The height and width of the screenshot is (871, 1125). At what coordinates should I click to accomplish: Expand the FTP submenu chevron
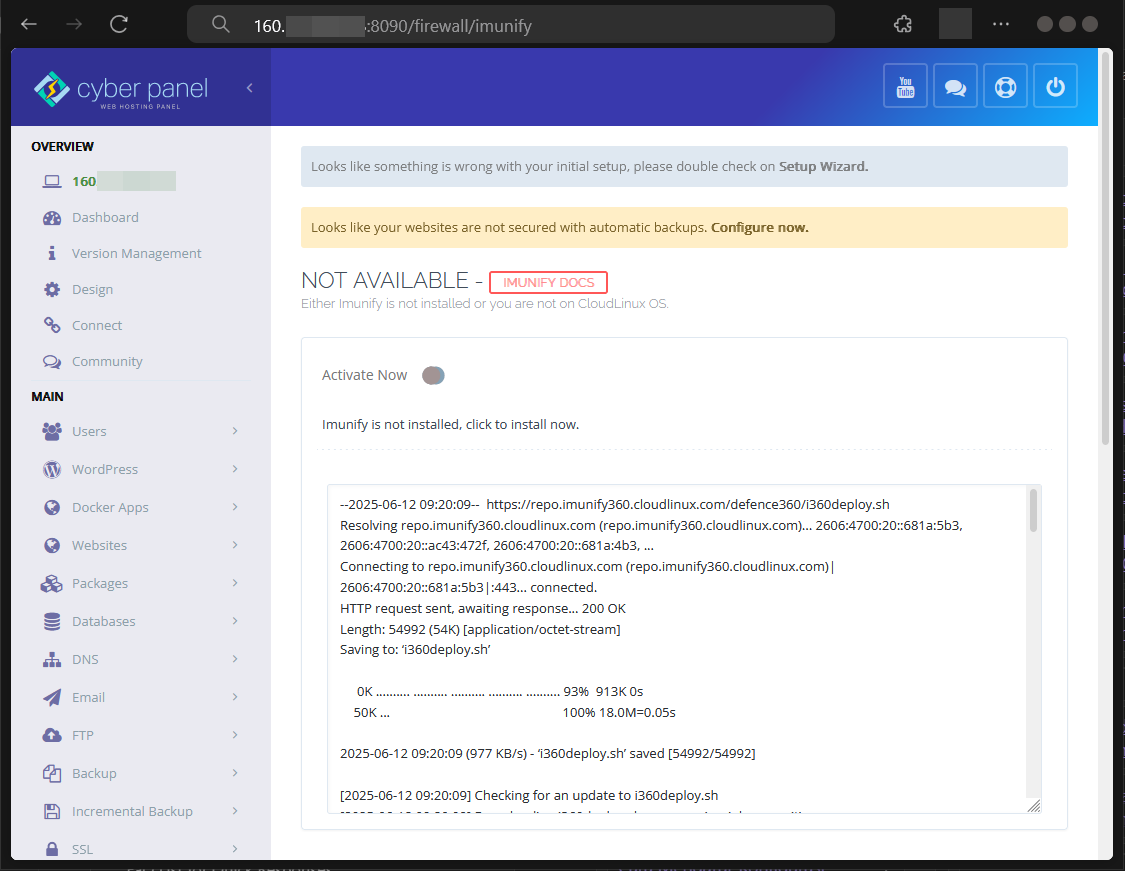point(235,735)
